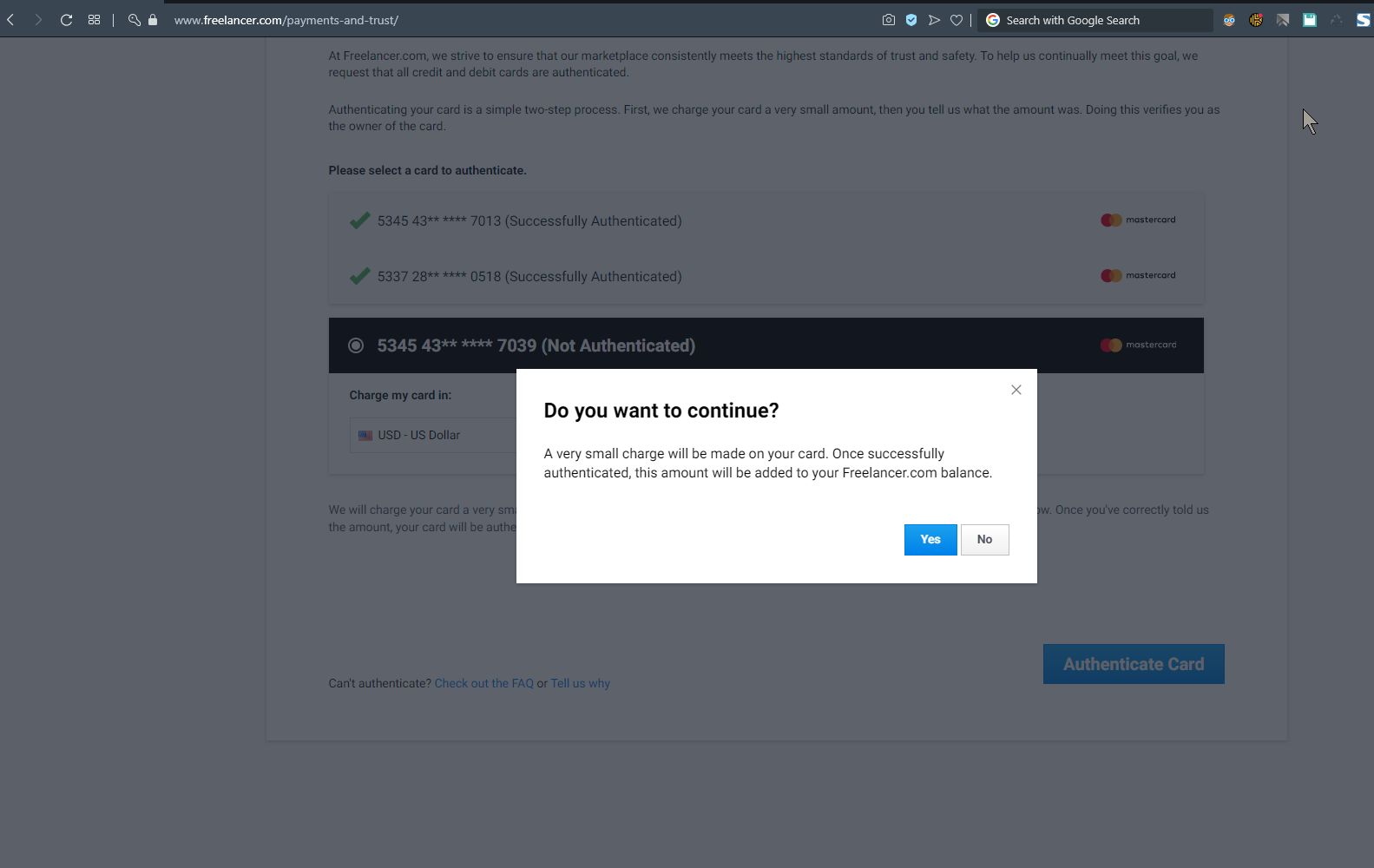1374x868 pixels.
Task: Open the round yellow-black extension icon
Action: click(1256, 20)
